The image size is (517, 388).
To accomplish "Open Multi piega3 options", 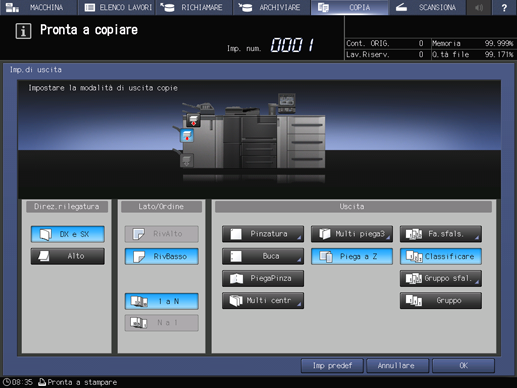I will [x=352, y=234].
